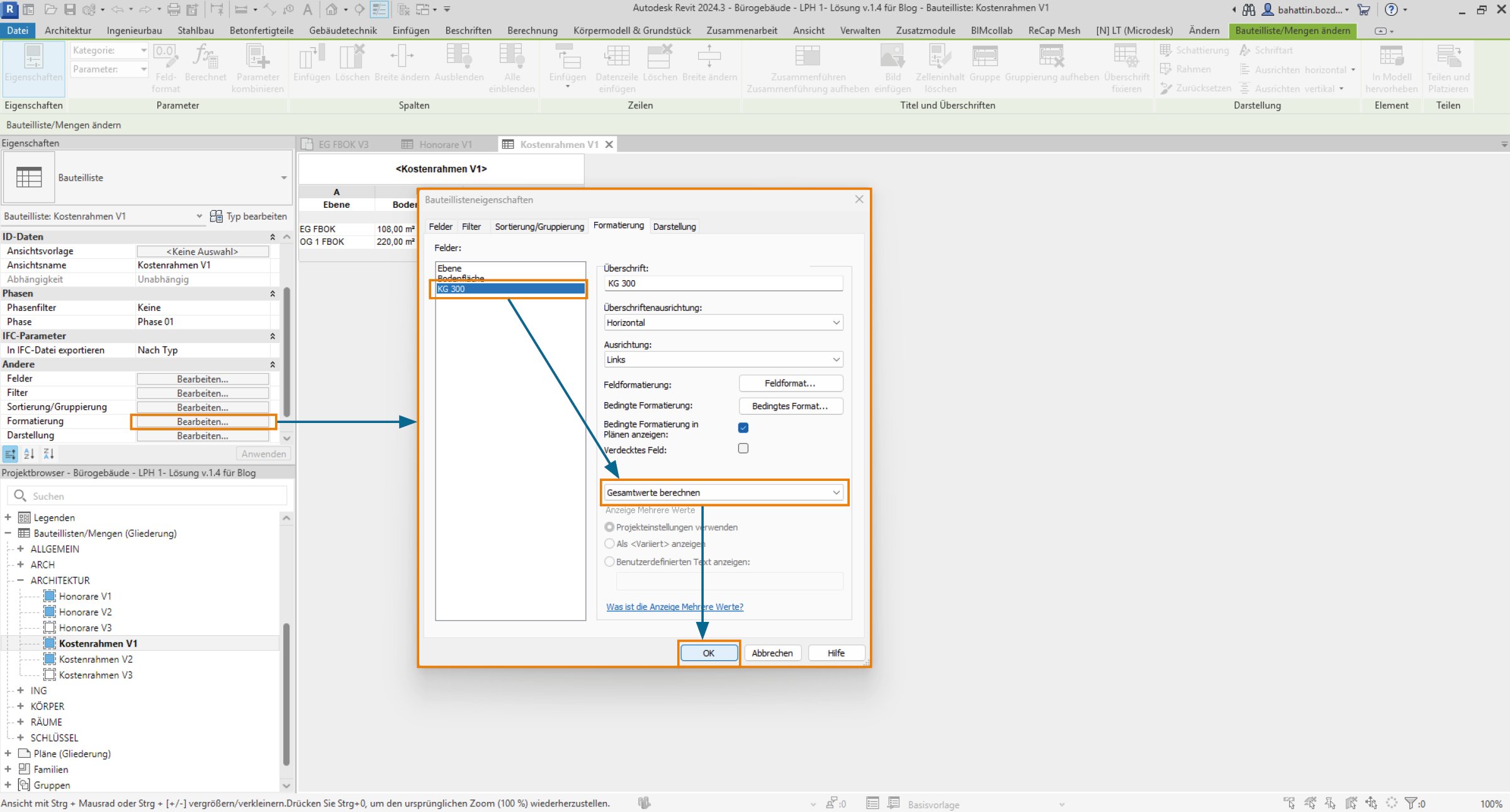
Task: Click the Gruppe headers icon
Action: [x=984, y=63]
